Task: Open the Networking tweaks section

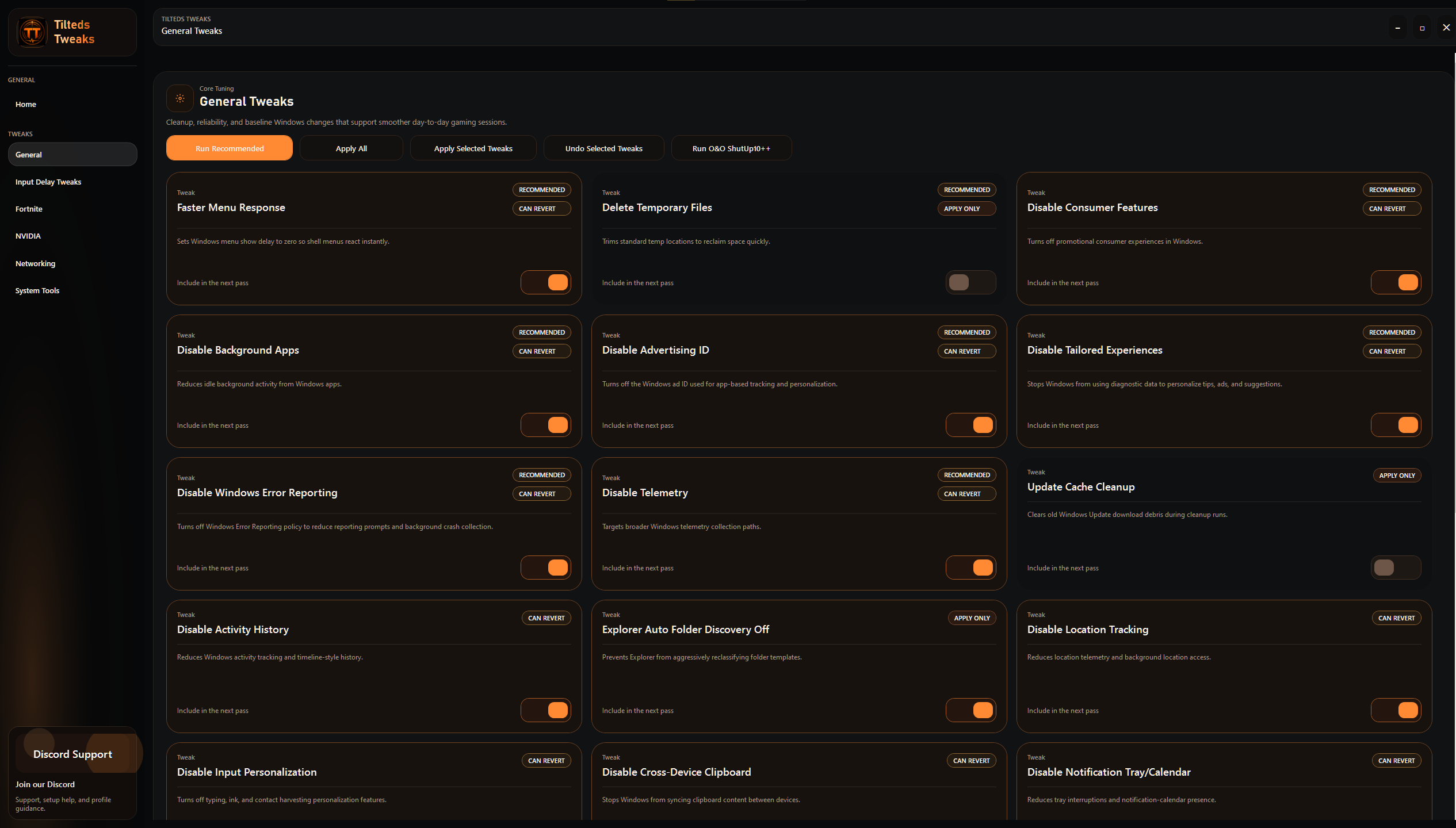Action: click(72, 263)
